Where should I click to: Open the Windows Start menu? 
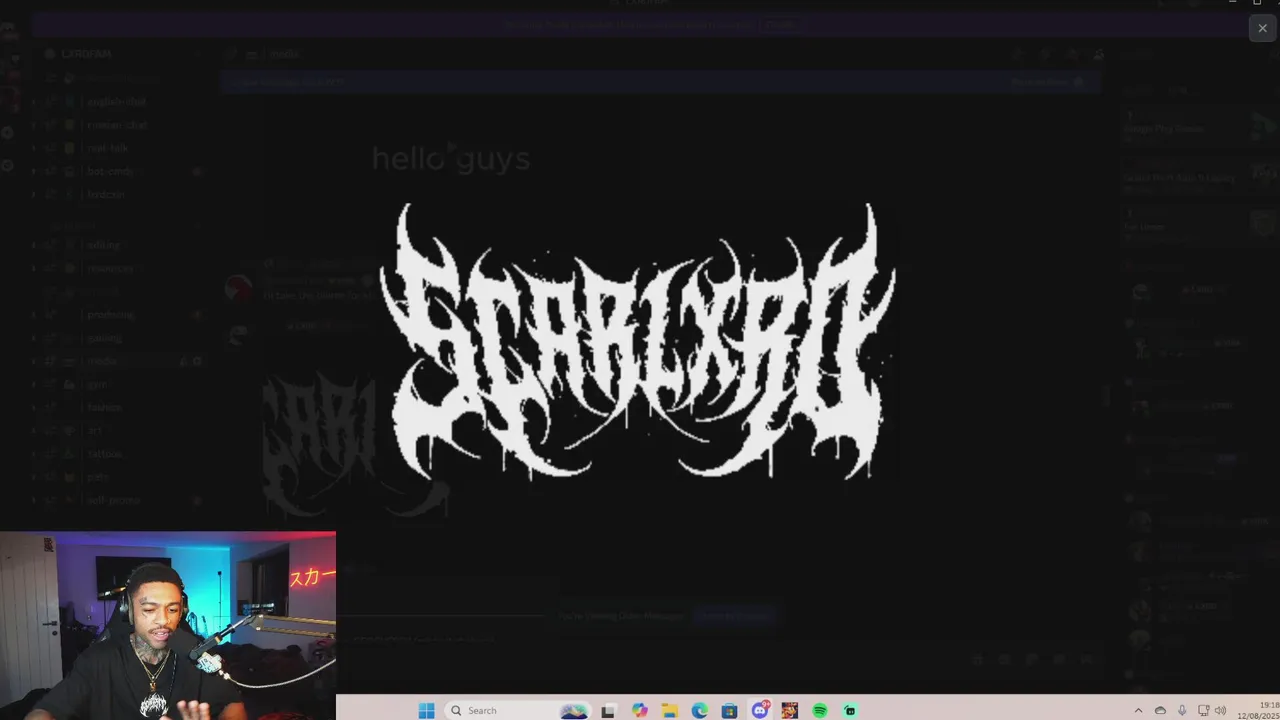point(426,710)
